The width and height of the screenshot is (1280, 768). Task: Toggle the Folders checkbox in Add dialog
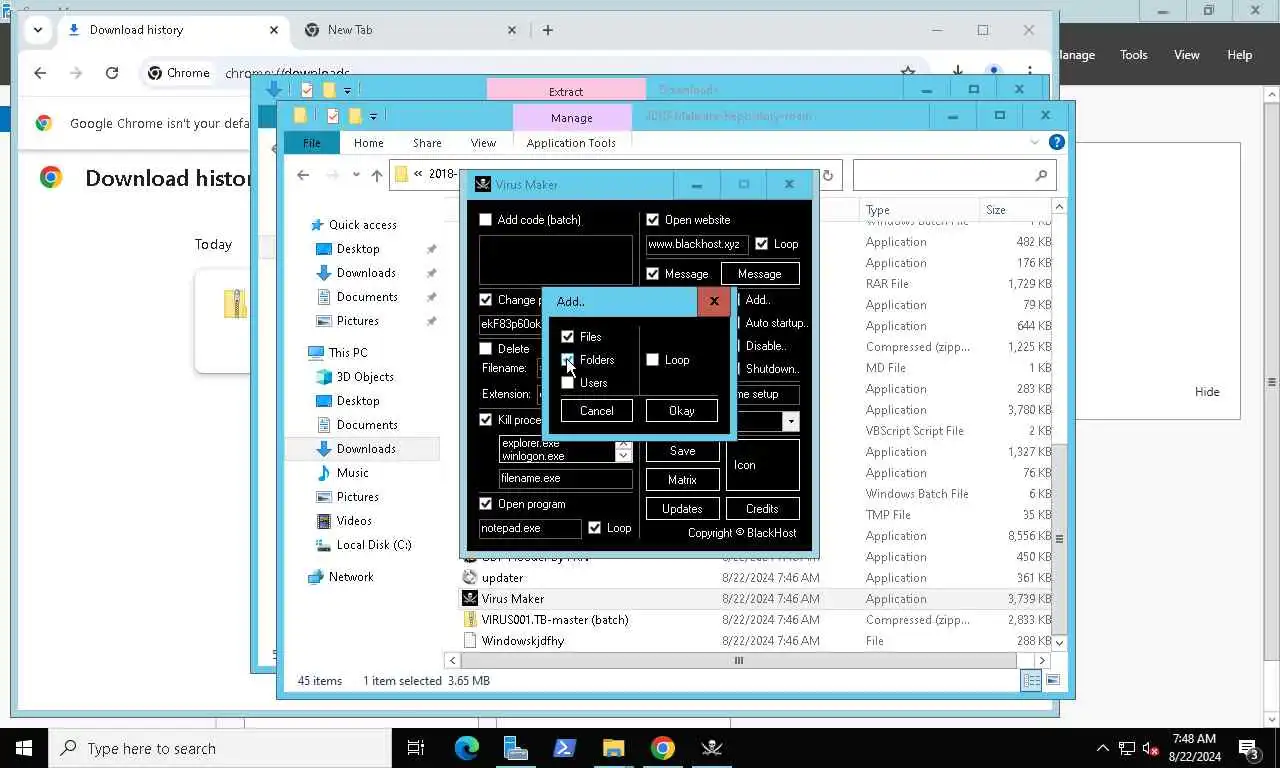(567, 360)
